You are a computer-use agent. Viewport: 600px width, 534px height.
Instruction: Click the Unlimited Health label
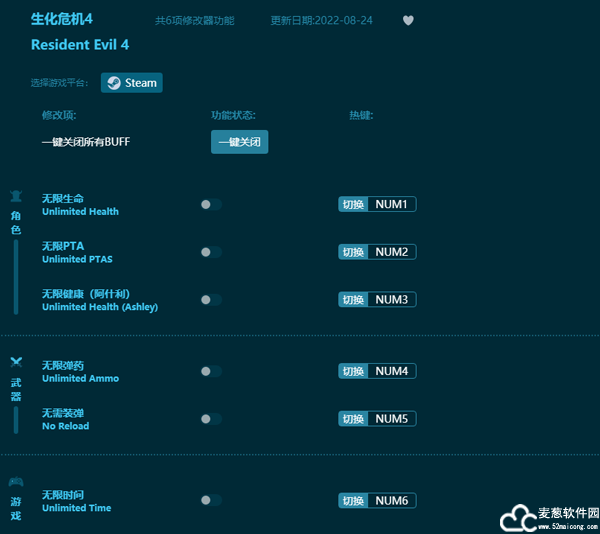click(80, 212)
